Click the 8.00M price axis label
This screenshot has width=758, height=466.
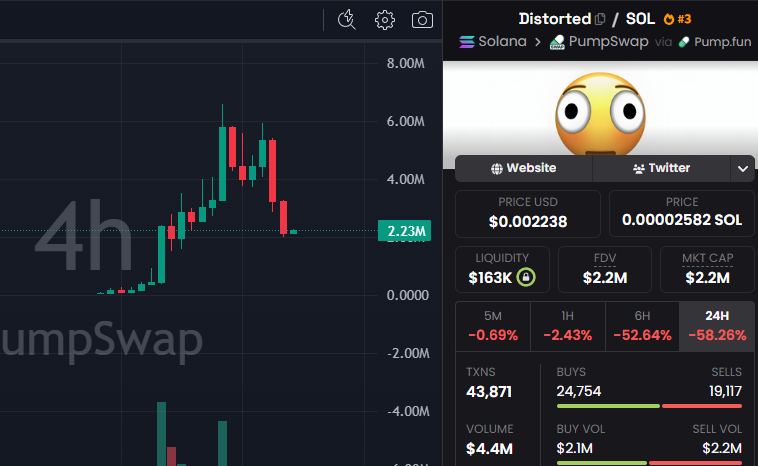pos(406,63)
